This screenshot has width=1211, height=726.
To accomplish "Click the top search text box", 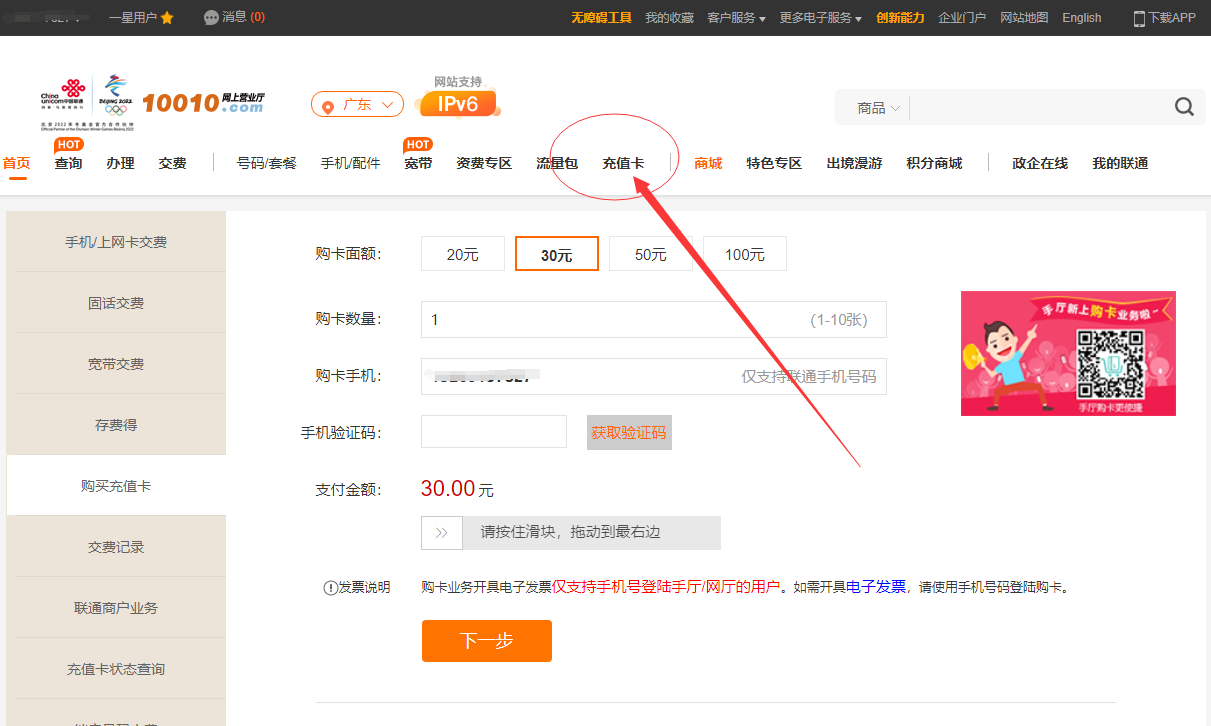I will tap(1040, 108).
